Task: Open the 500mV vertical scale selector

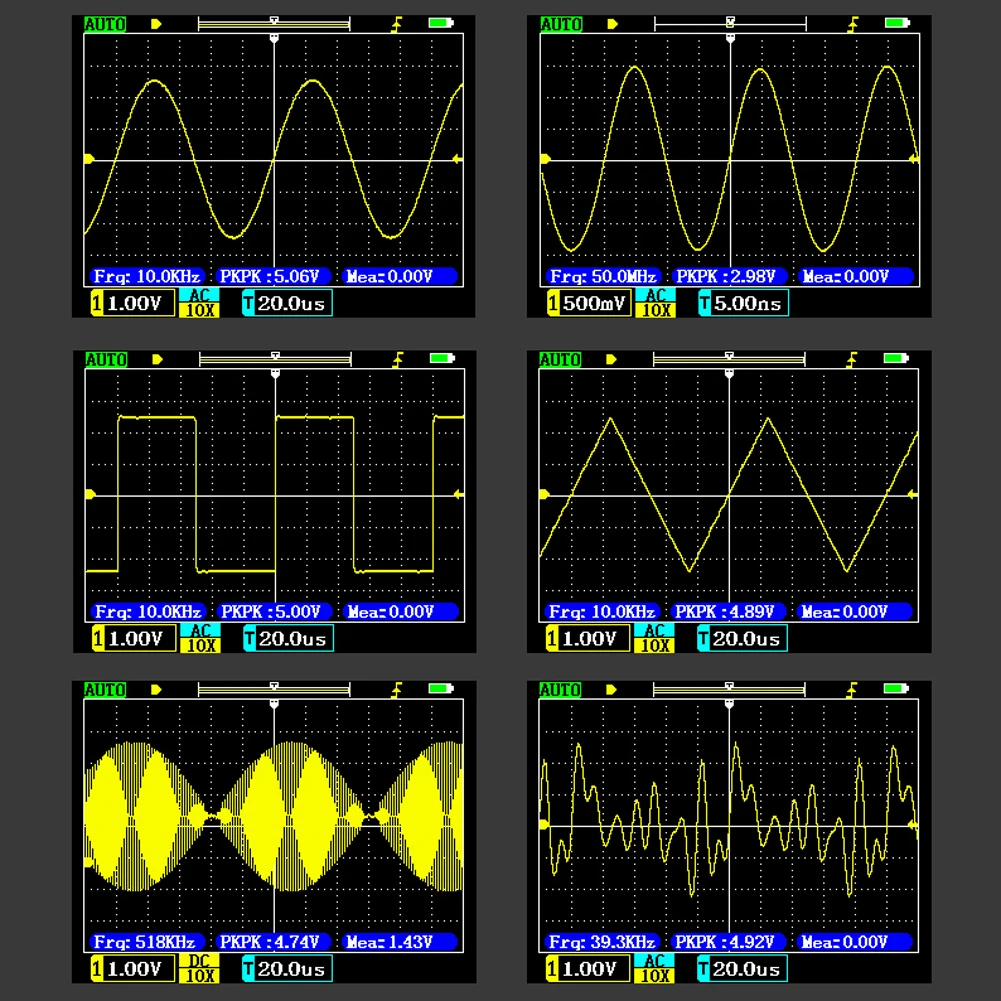Action: coord(589,303)
